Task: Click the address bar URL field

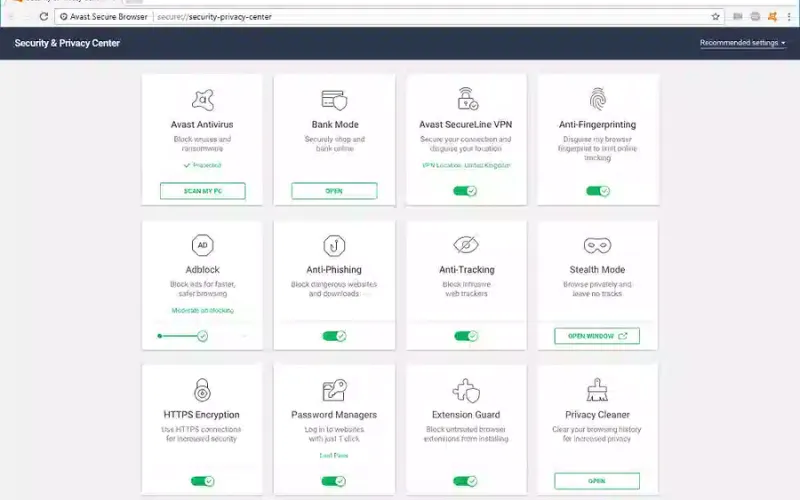Action: 388,16
